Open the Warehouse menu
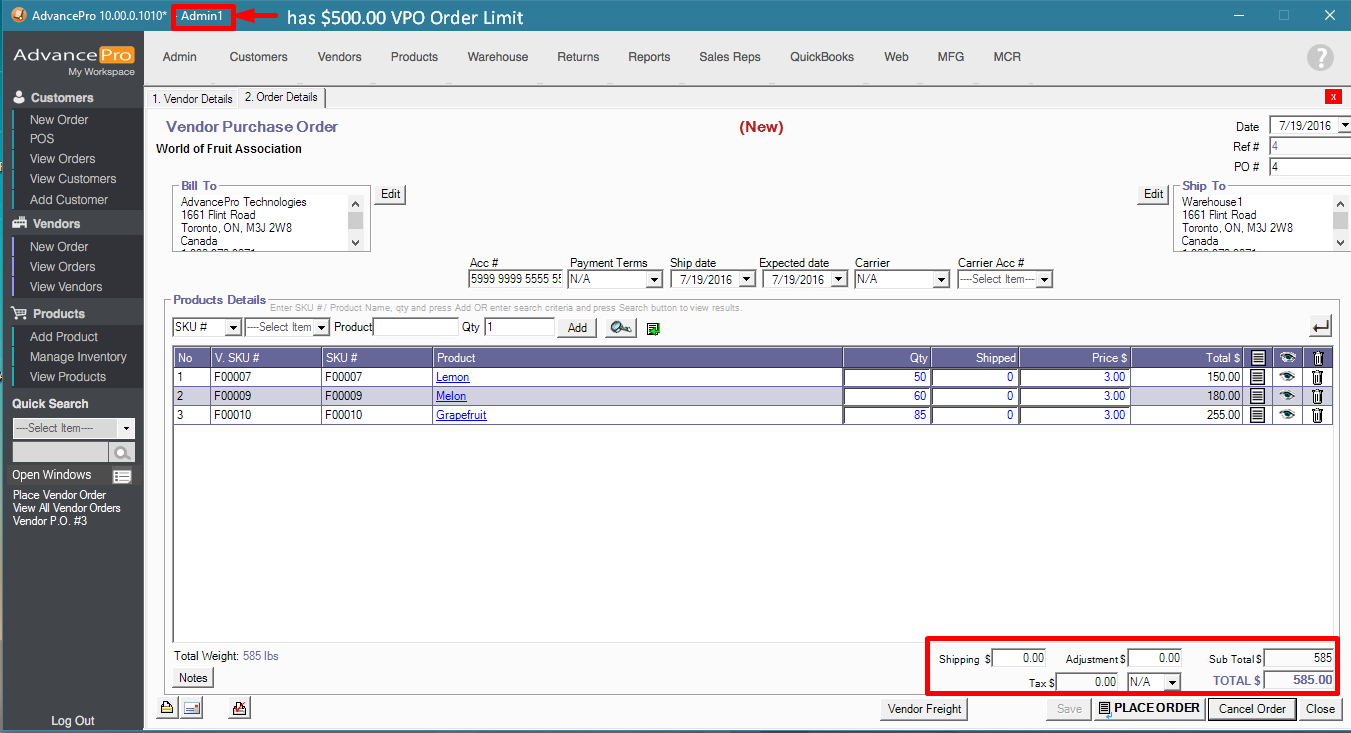Image resolution: width=1351 pixels, height=733 pixels. (x=497, y=57)
